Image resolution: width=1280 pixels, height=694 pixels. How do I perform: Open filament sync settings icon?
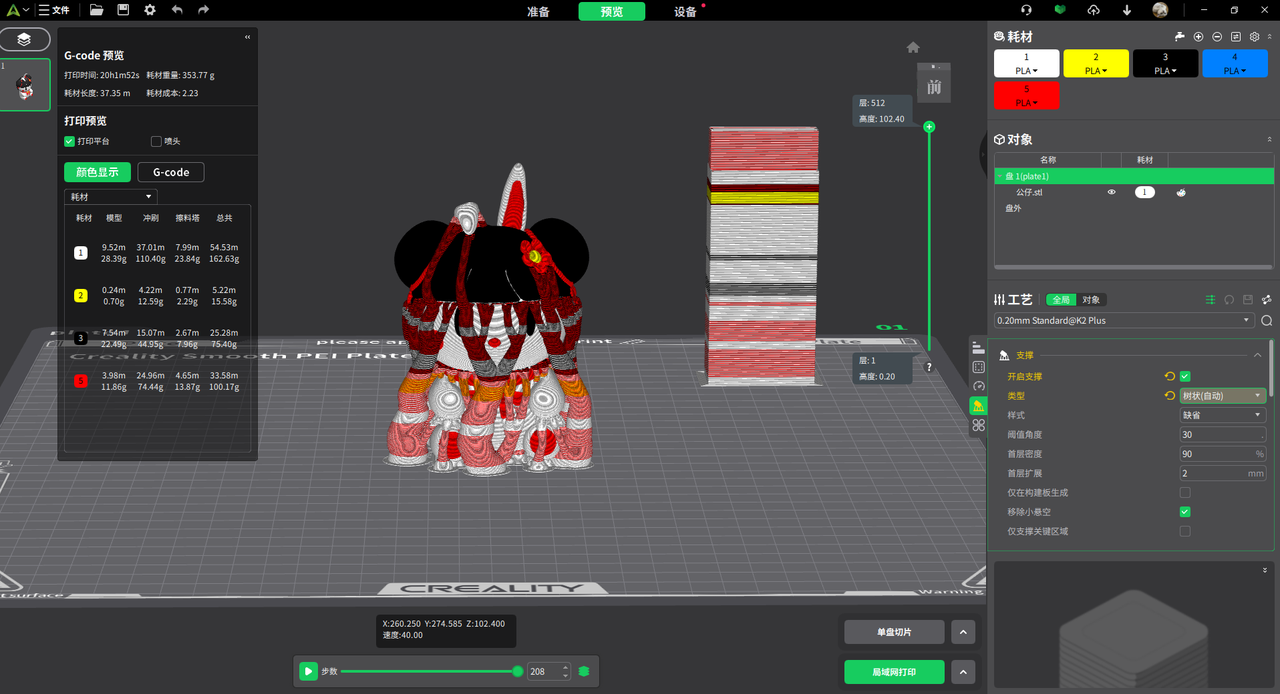(x=1236, y=36)
